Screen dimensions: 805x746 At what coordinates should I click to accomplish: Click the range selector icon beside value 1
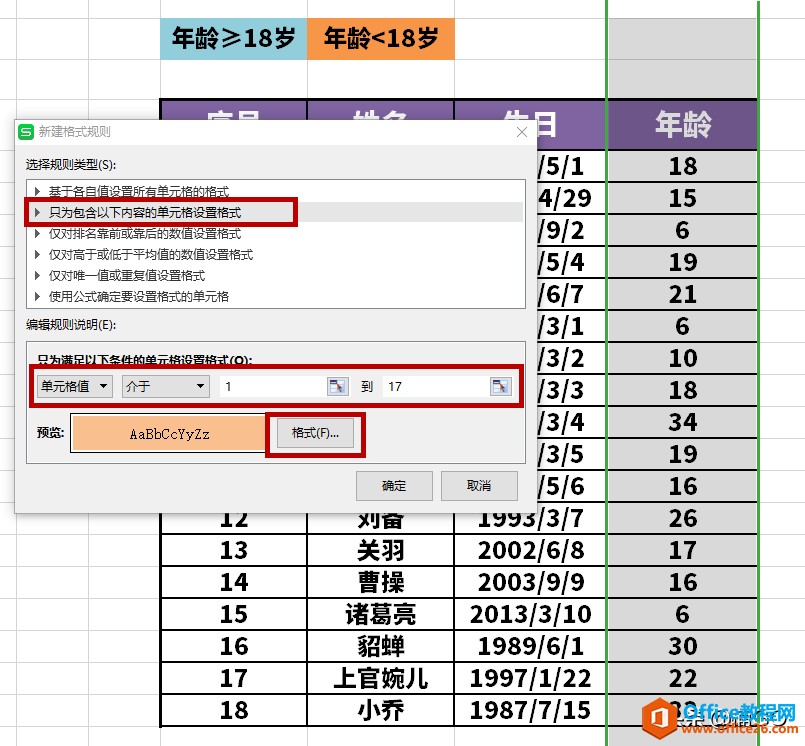point(337,386)
